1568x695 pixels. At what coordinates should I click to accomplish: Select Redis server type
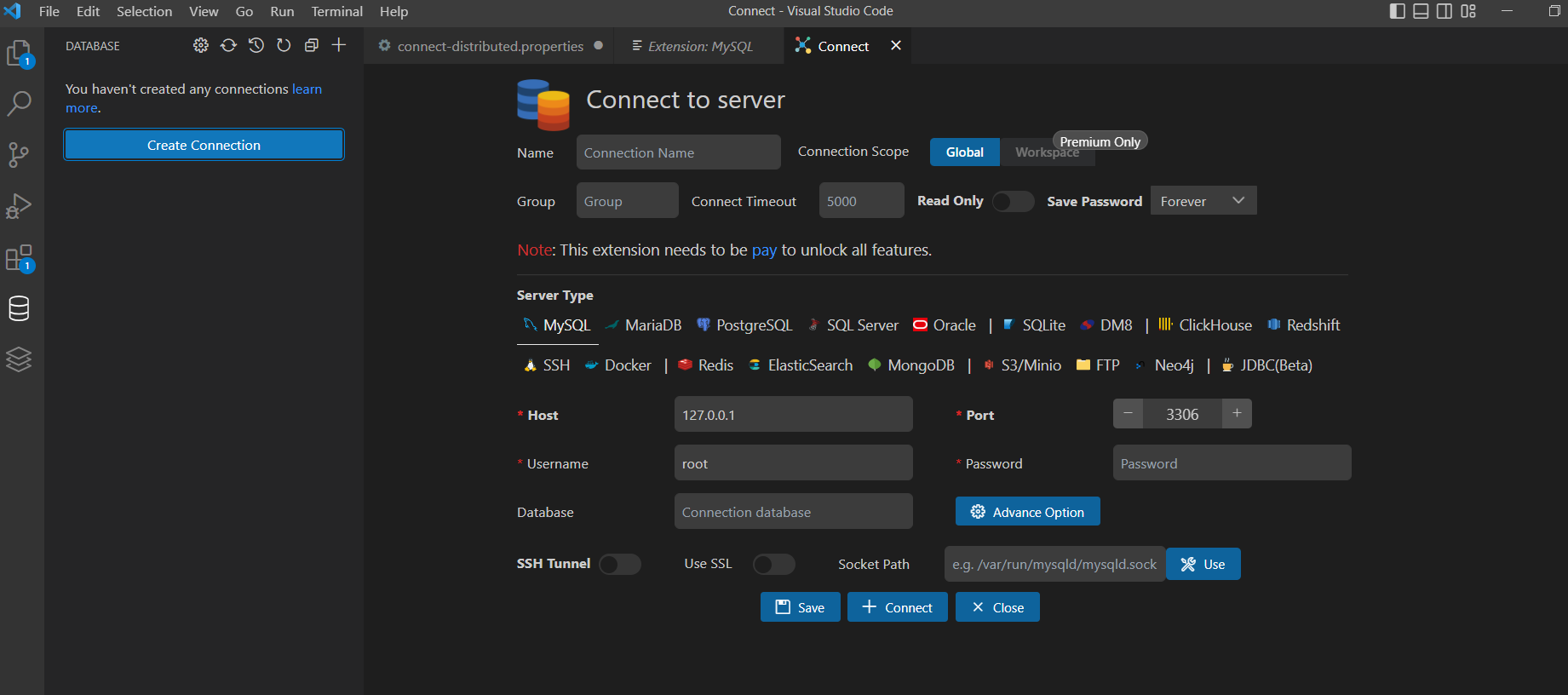[x=706, y=365]
